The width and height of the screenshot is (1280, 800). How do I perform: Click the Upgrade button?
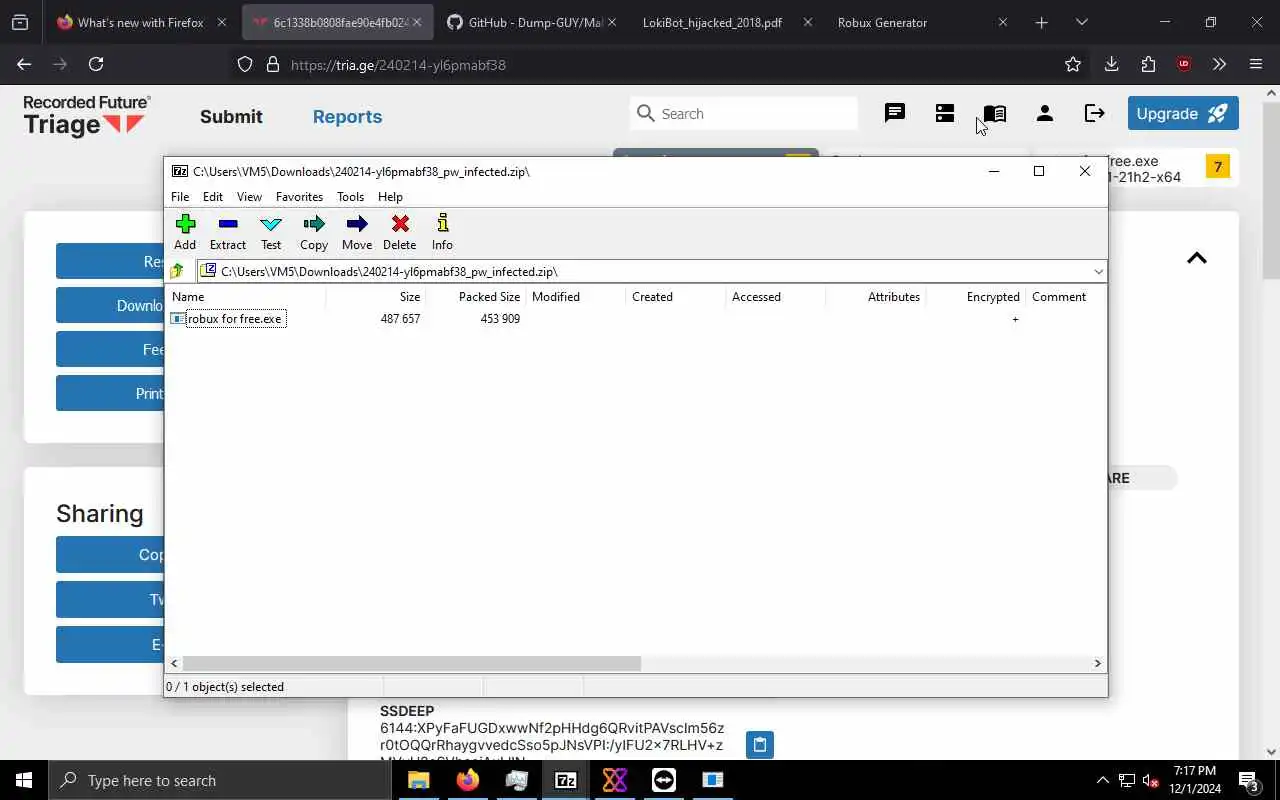(x=1183, y=113)
